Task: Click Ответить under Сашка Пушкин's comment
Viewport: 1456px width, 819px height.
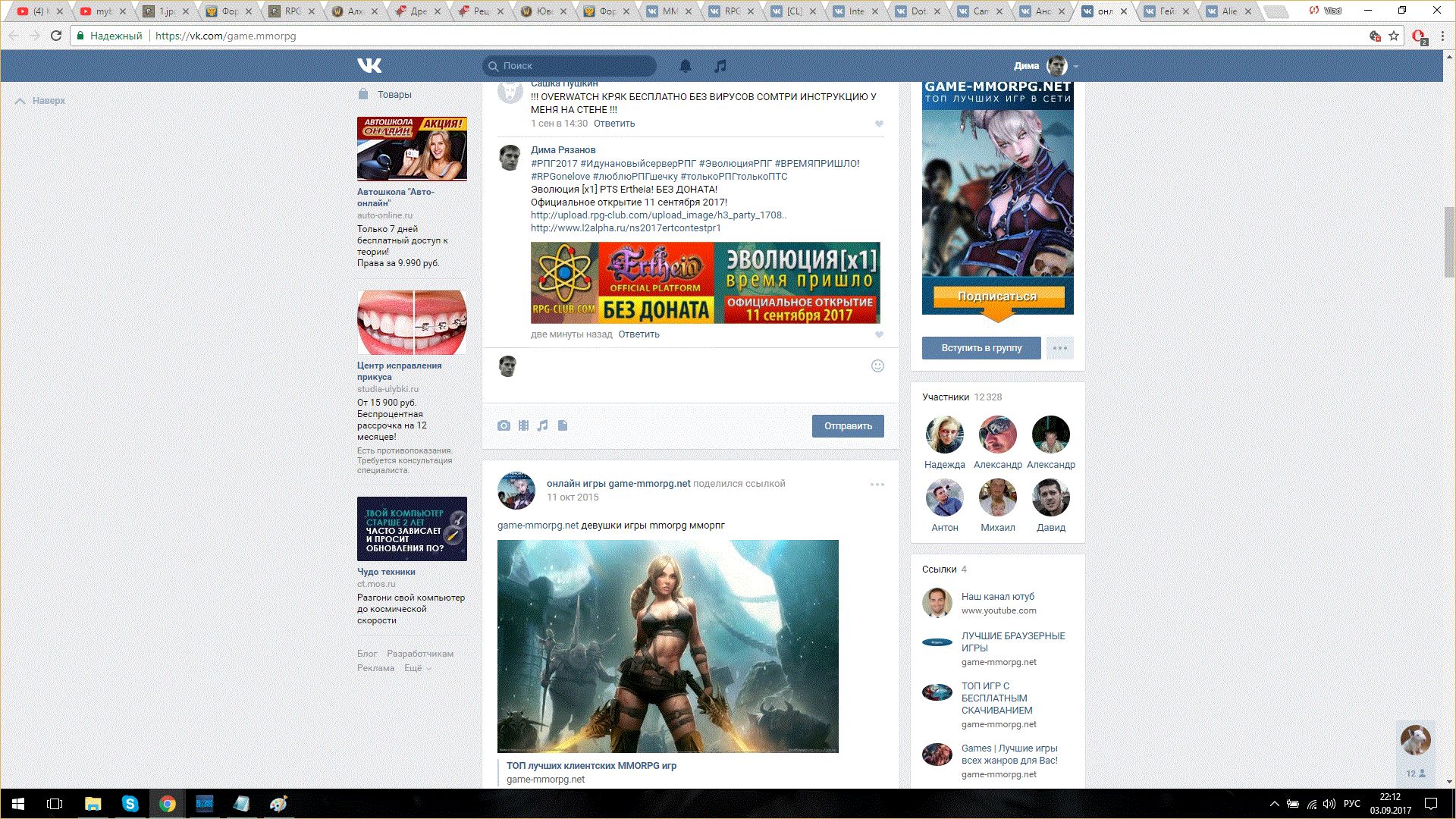Action: (614, 124)
